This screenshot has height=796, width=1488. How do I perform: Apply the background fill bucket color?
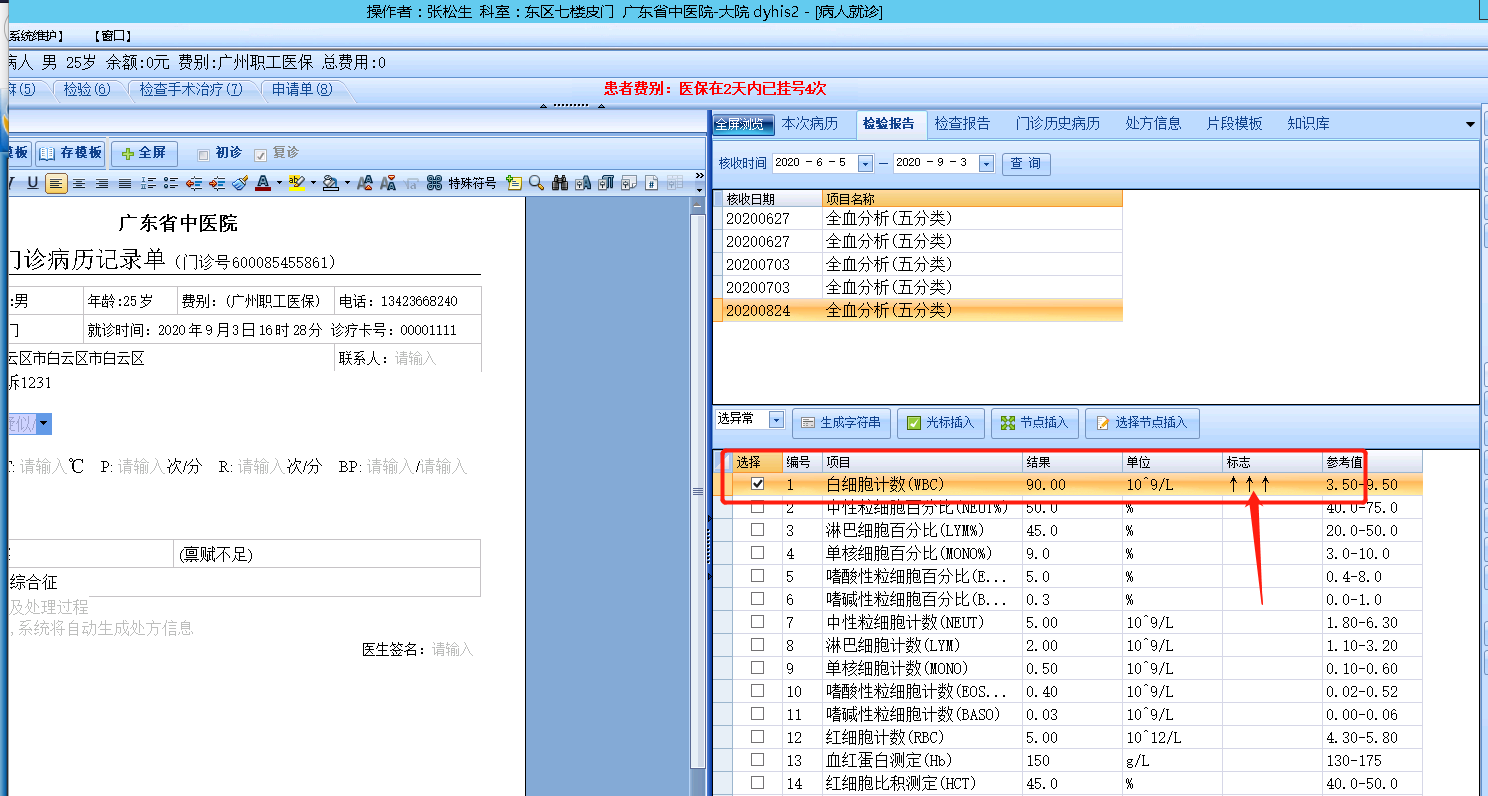(x=330, y=183)
